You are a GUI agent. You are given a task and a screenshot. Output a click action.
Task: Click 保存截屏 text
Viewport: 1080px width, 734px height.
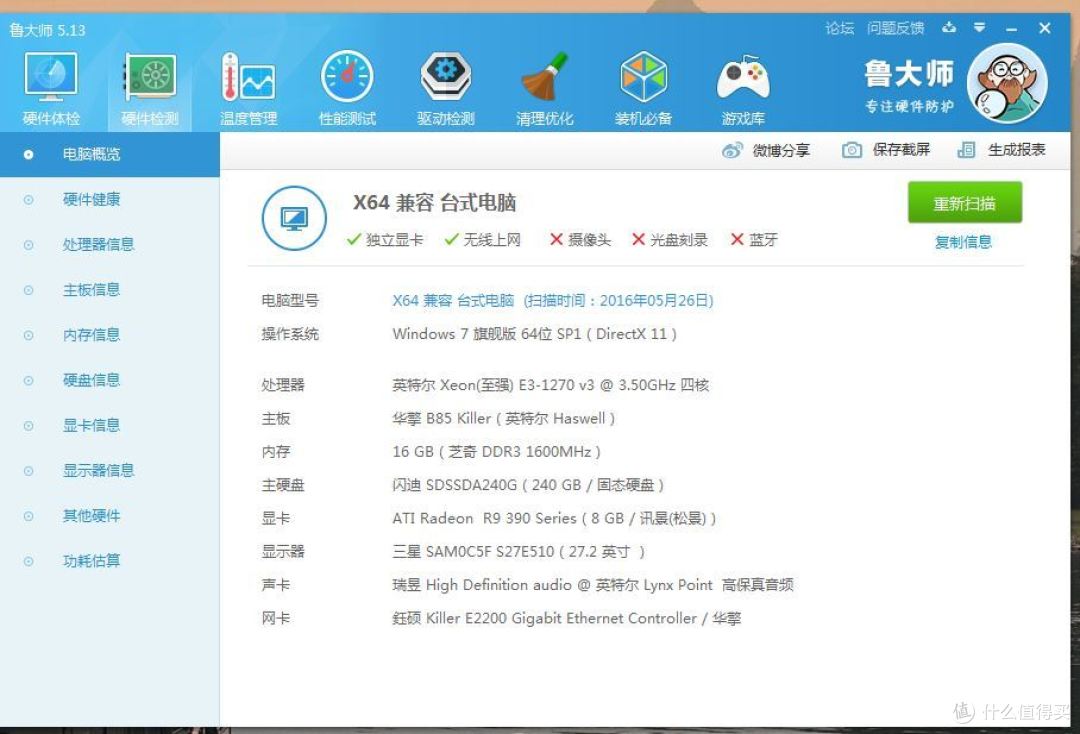tap(901, 150)
